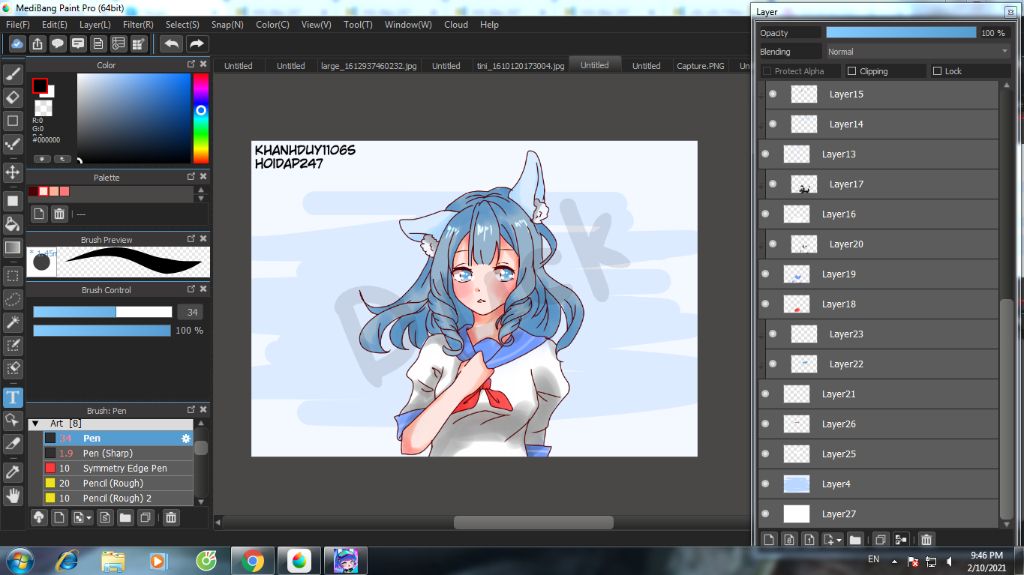
Task: Select the Magic Wand tool
Action: tap(12, 322)
